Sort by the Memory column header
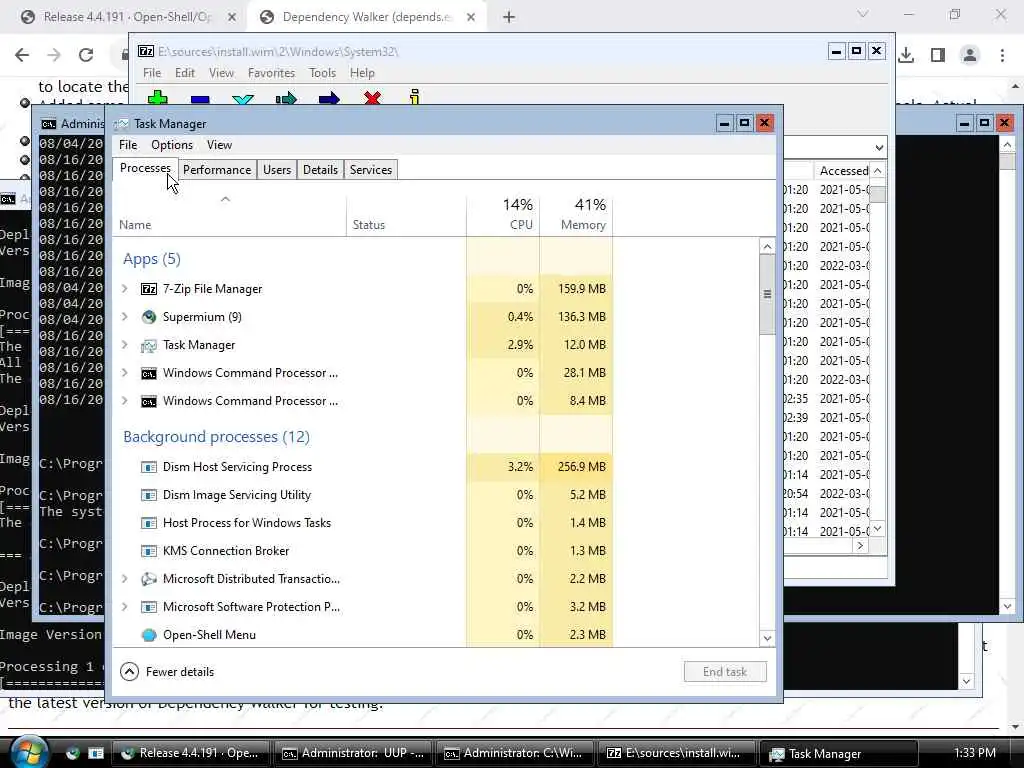 pyautogui.click(x=576, y=214)
